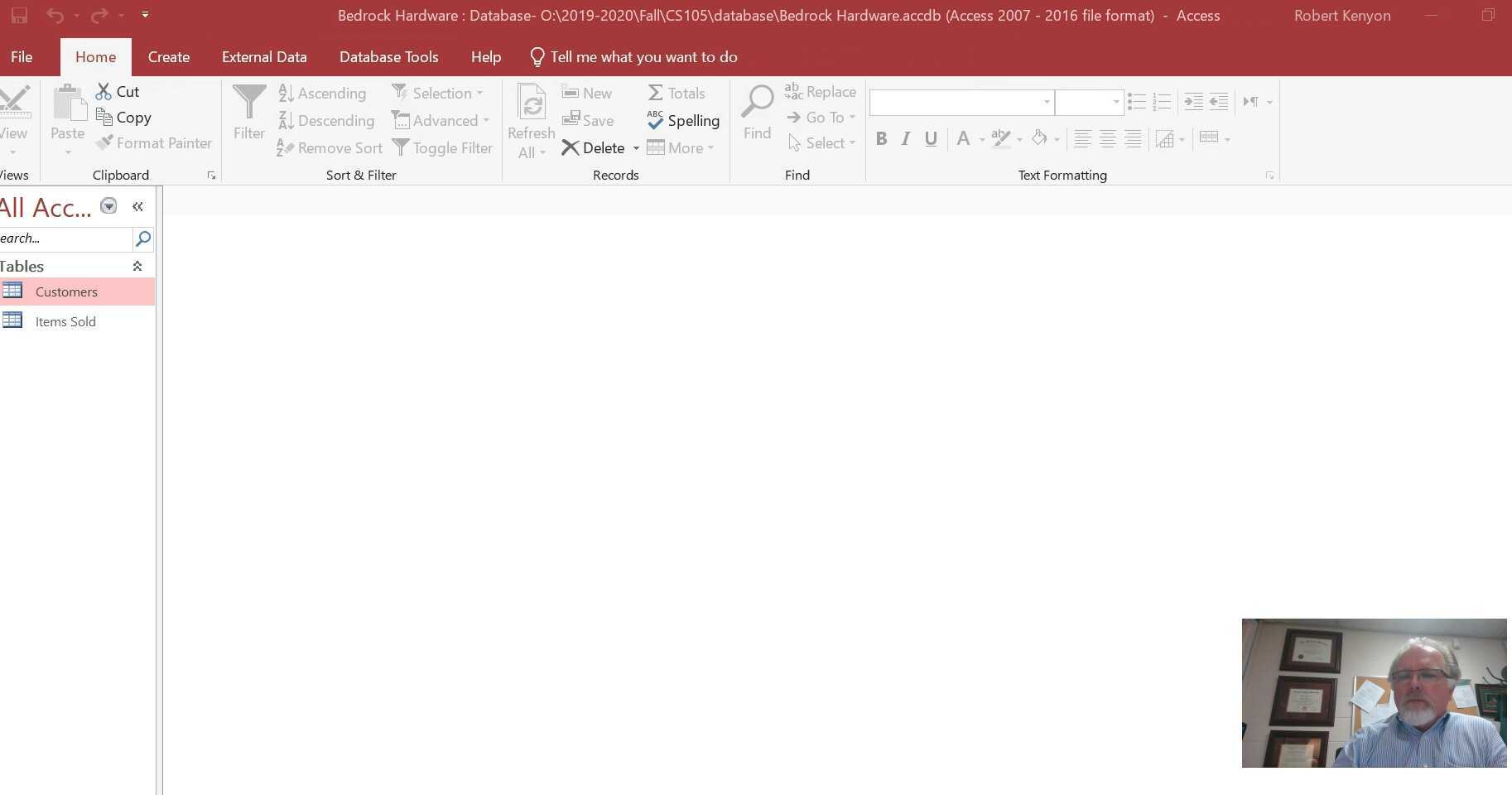Open the Advanced filter options dropdown
This screenshot has width=1512, height=795.
pos(441,120)
